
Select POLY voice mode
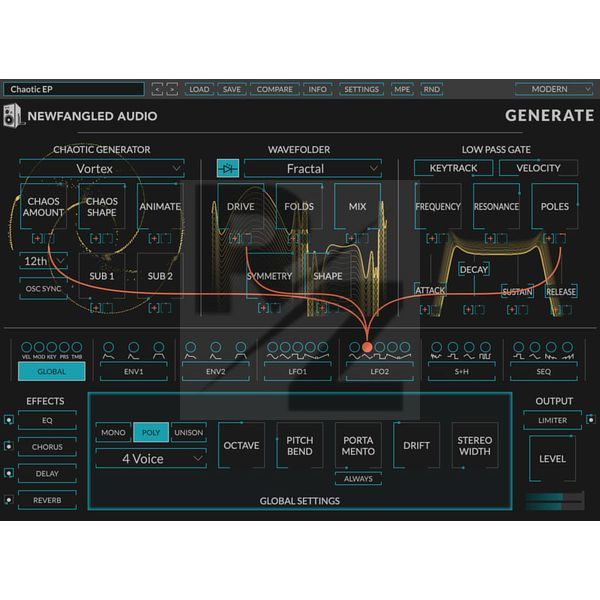click(x=151, y=432)
